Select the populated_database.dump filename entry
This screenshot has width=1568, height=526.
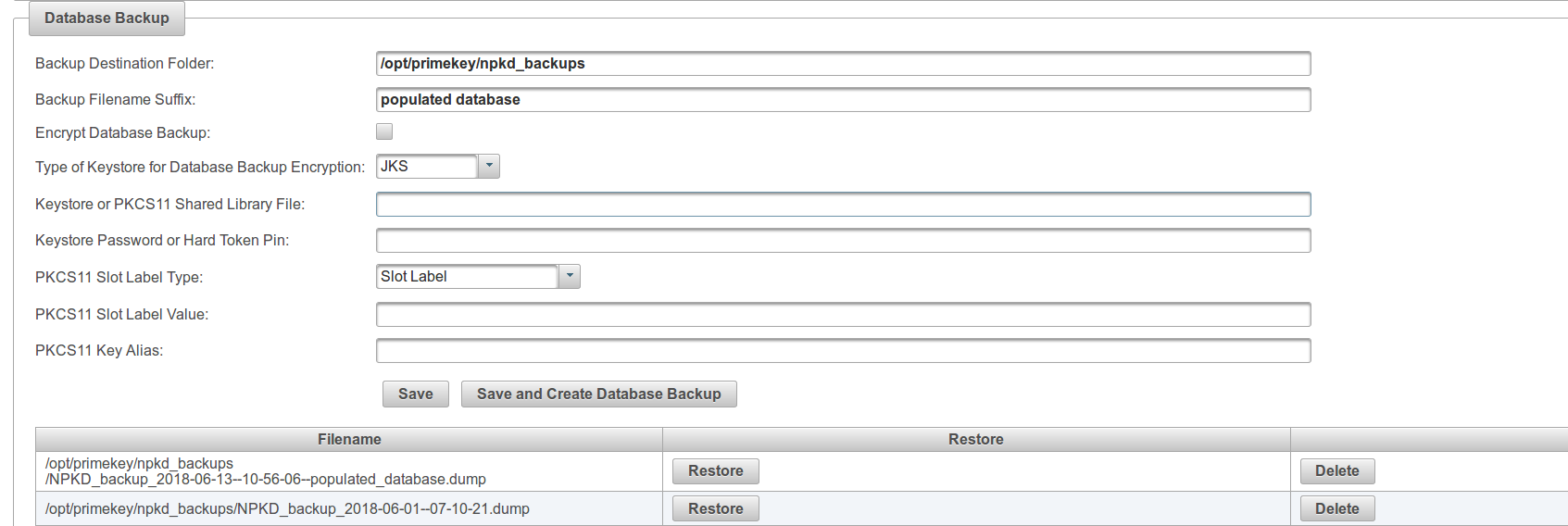(x=266, y=471)
